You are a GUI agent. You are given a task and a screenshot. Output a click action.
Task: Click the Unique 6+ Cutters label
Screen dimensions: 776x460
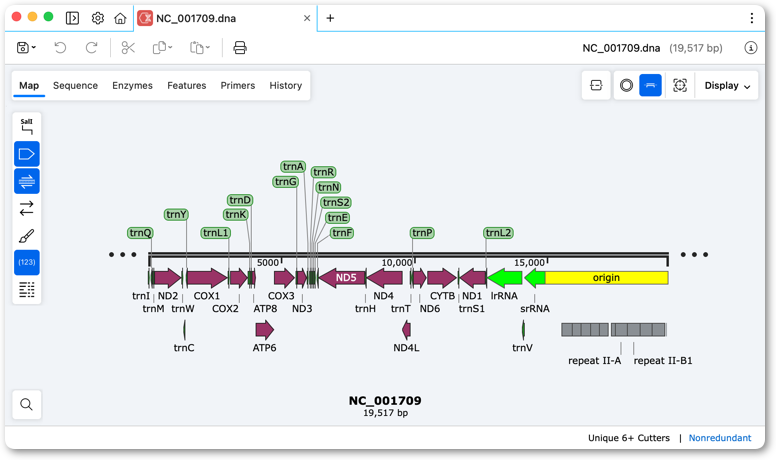tap(629, 438)
